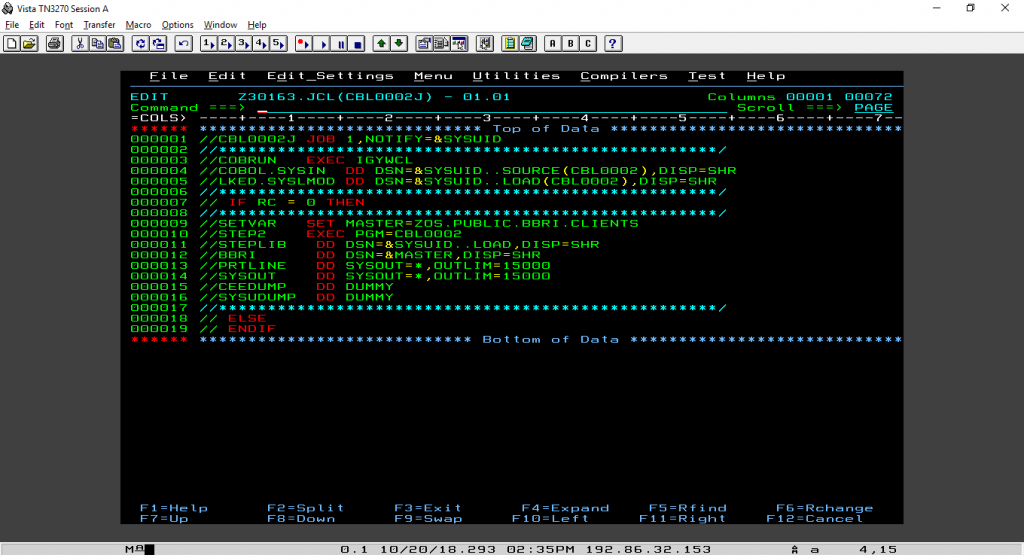Click F5=Rfind function key label
This screenshot has height=558, width=1024.
point(688,508)
